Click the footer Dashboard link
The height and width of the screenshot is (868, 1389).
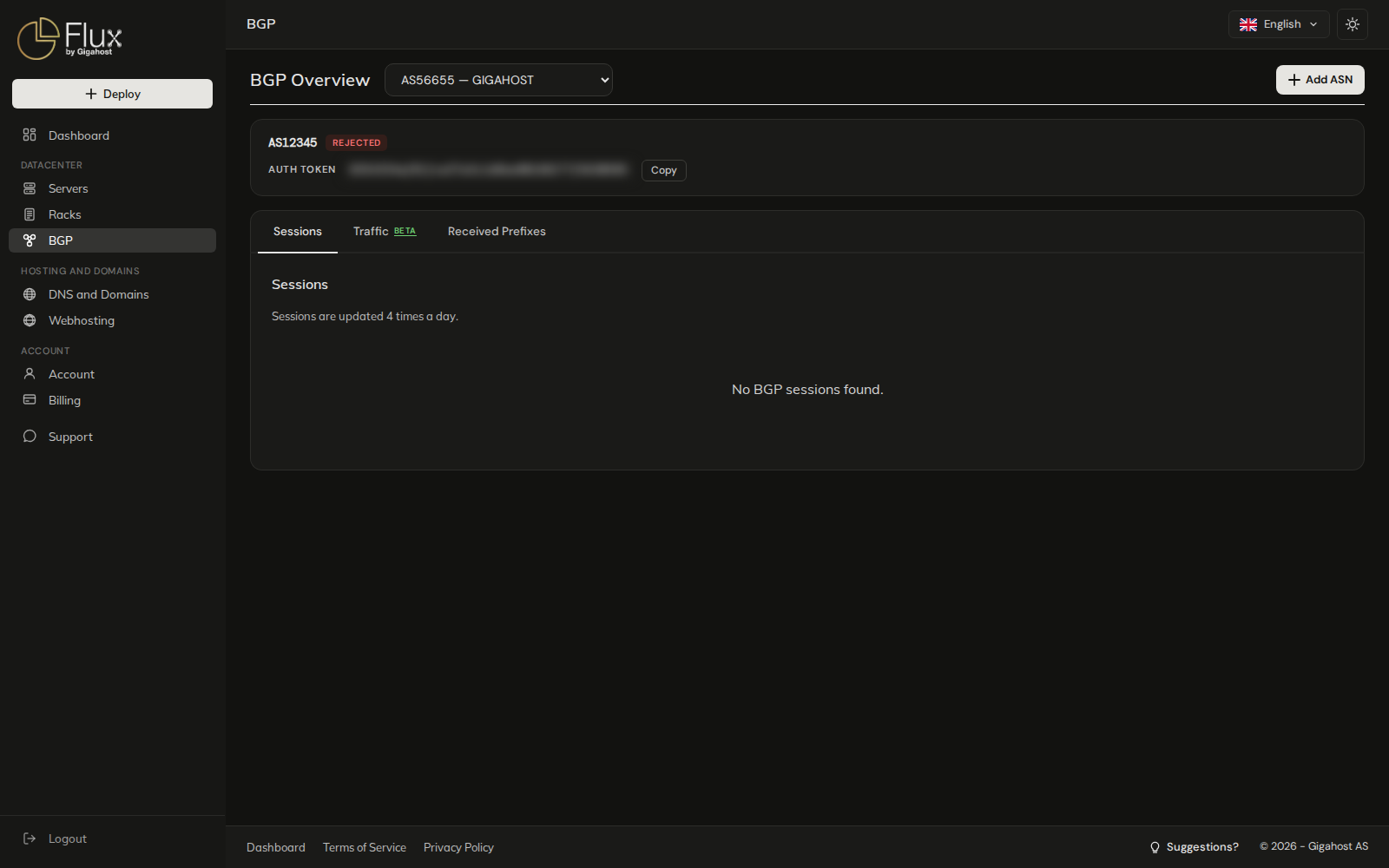coord(276,847)
